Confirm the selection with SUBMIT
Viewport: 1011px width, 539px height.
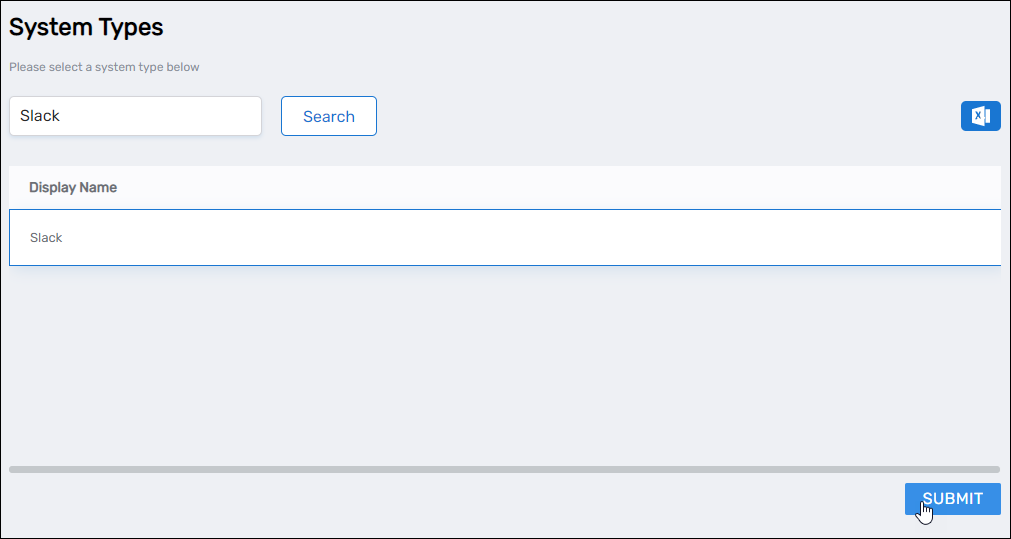(x=952, y=499)
